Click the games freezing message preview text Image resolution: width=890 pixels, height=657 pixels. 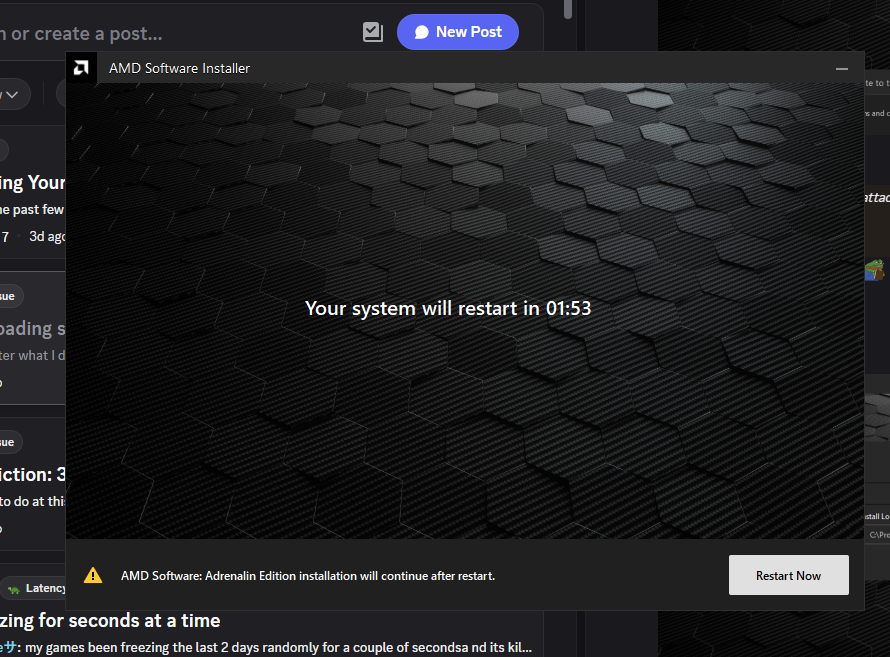[278, 647]
